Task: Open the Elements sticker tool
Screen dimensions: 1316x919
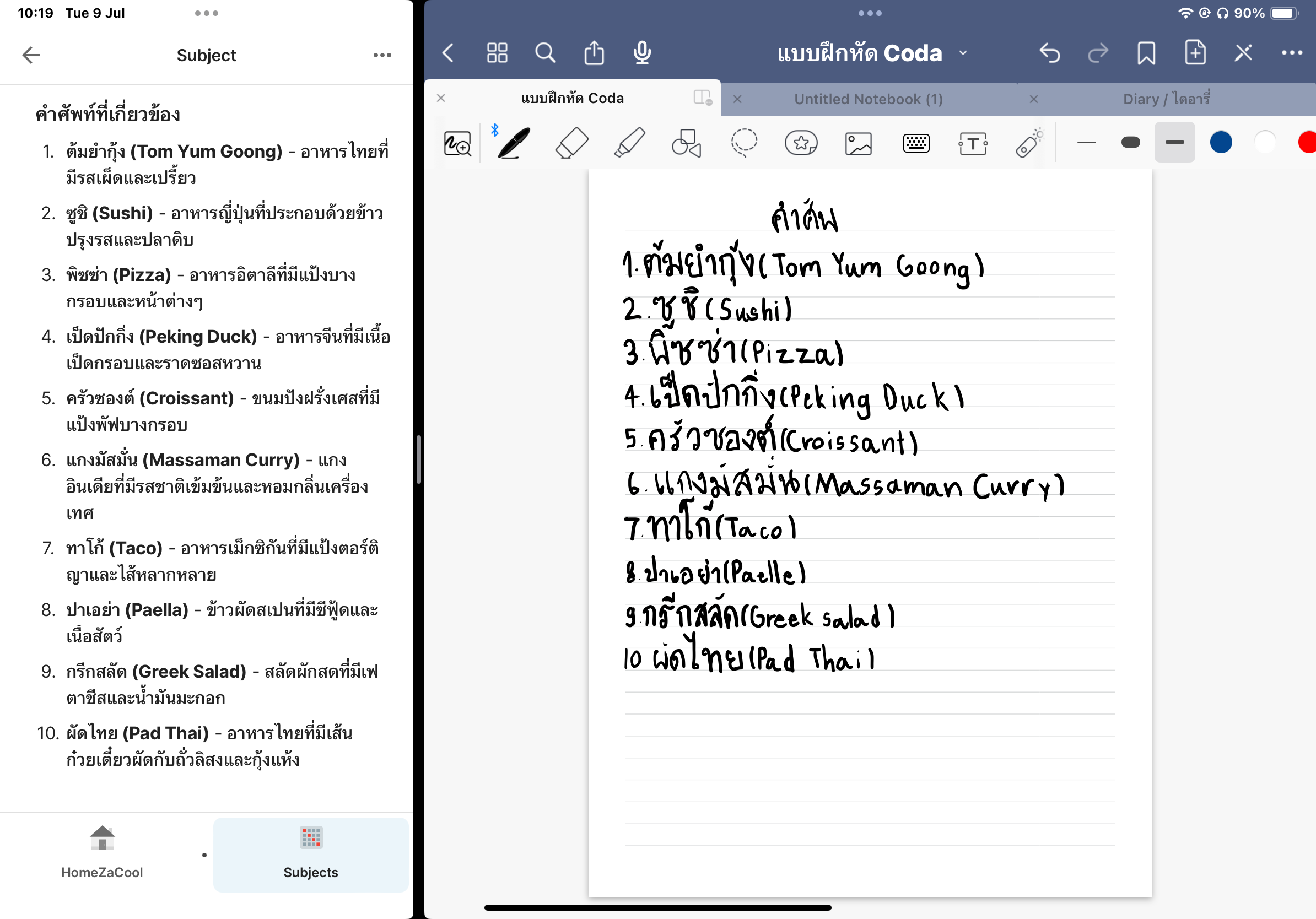Action: point(801,143)
